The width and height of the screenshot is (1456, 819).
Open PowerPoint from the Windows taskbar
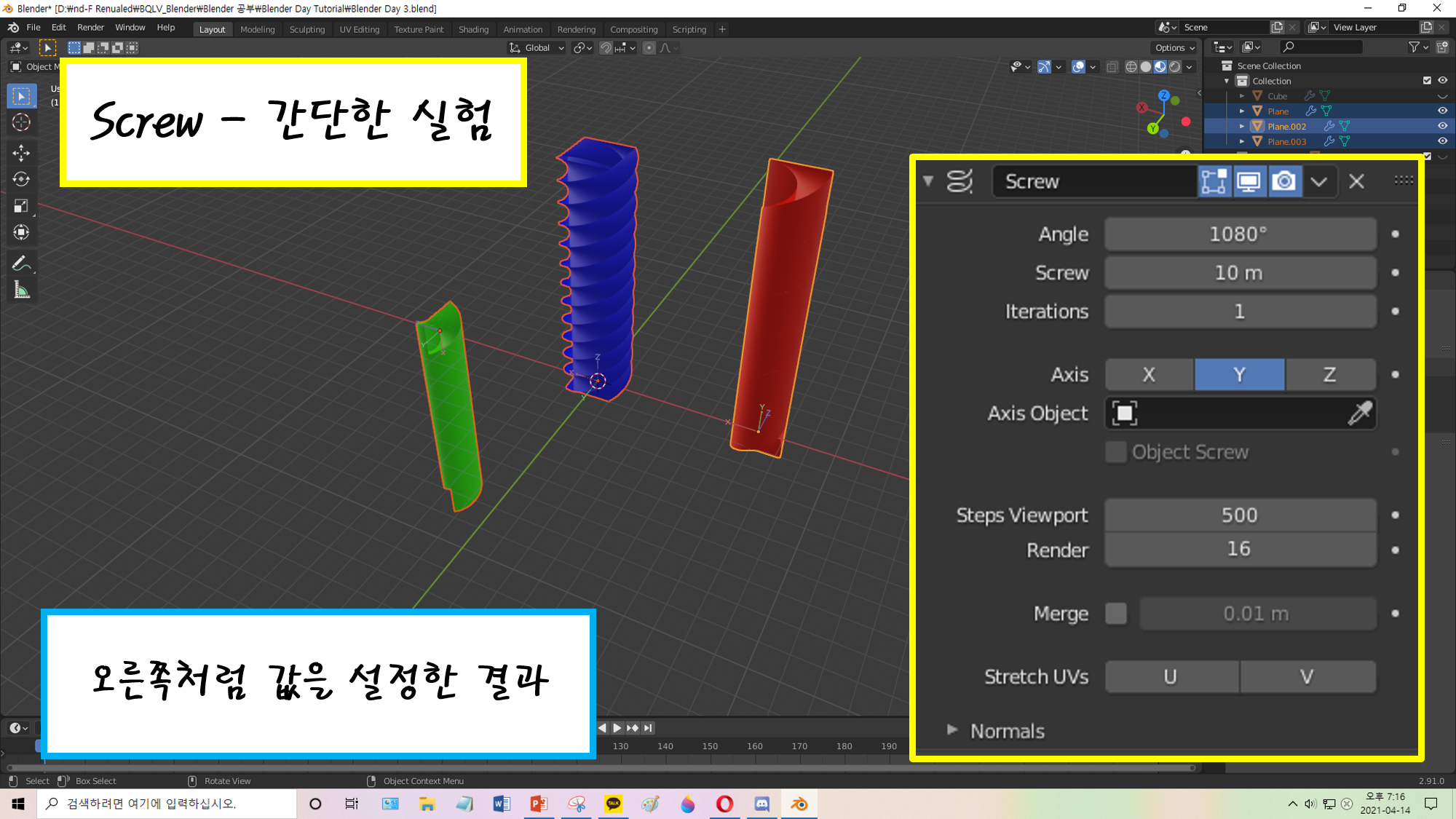point(539,804)
